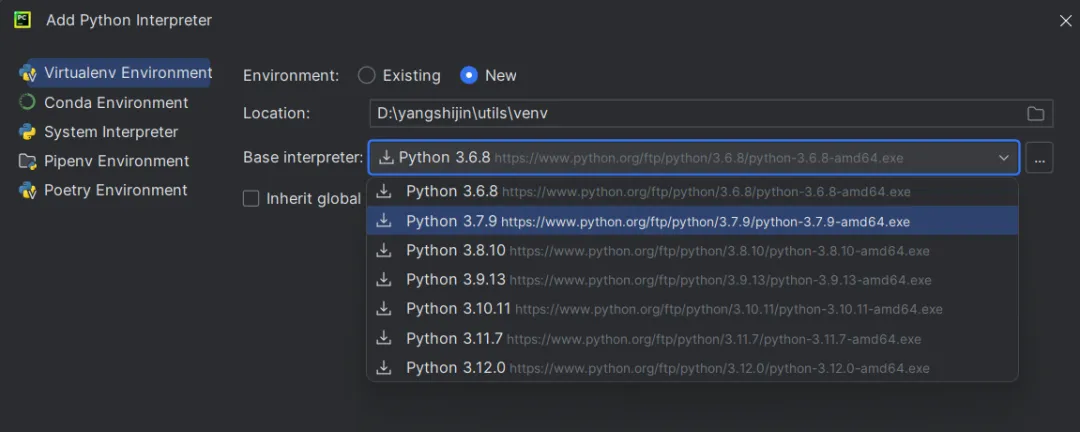1080x432 pixels.
Task: Click the Poetry Environment python icon
Action: (x=28, y=190)
